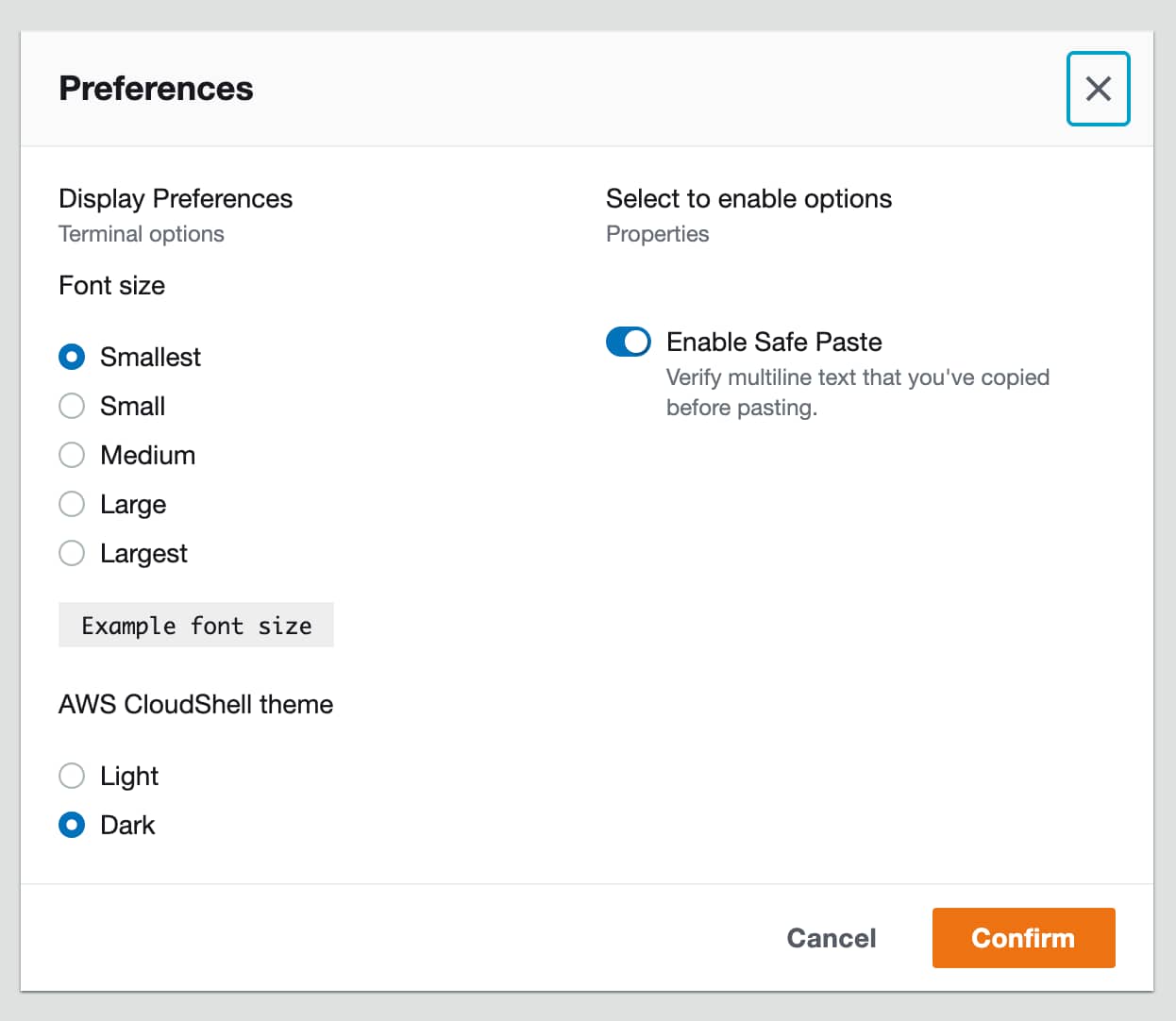The image size is (1176, 1021).
Task: Select the Smallest font size option
Action: (72, 357)
